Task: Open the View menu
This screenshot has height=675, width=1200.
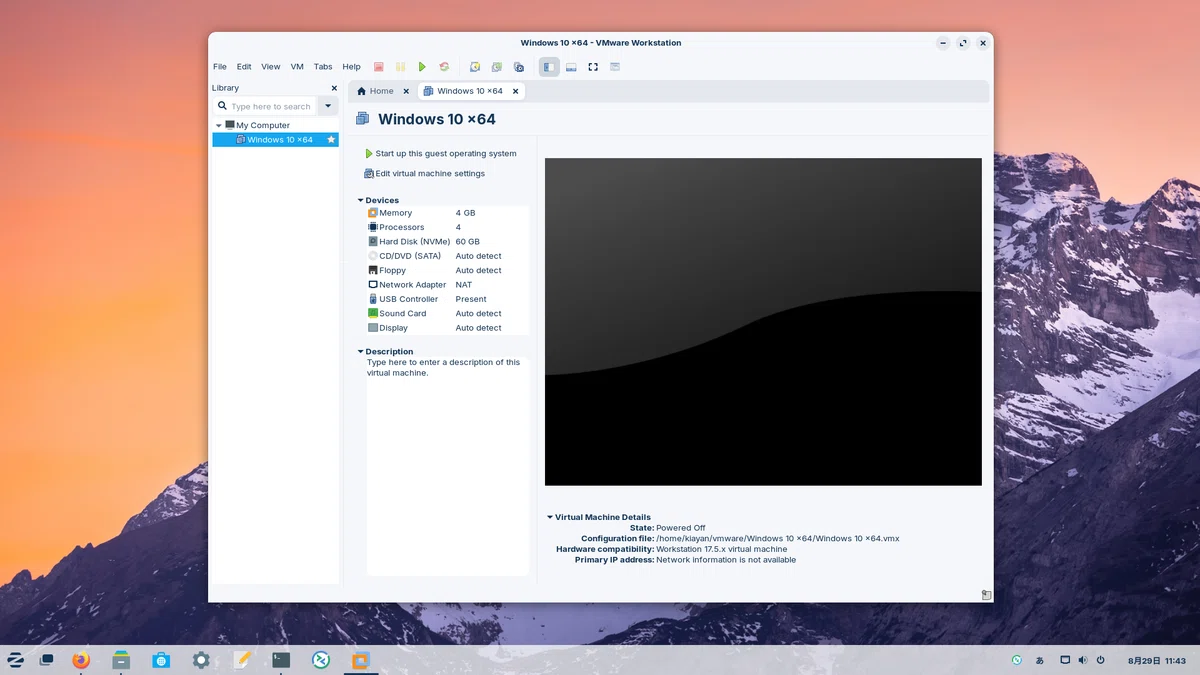Action: 271,67
